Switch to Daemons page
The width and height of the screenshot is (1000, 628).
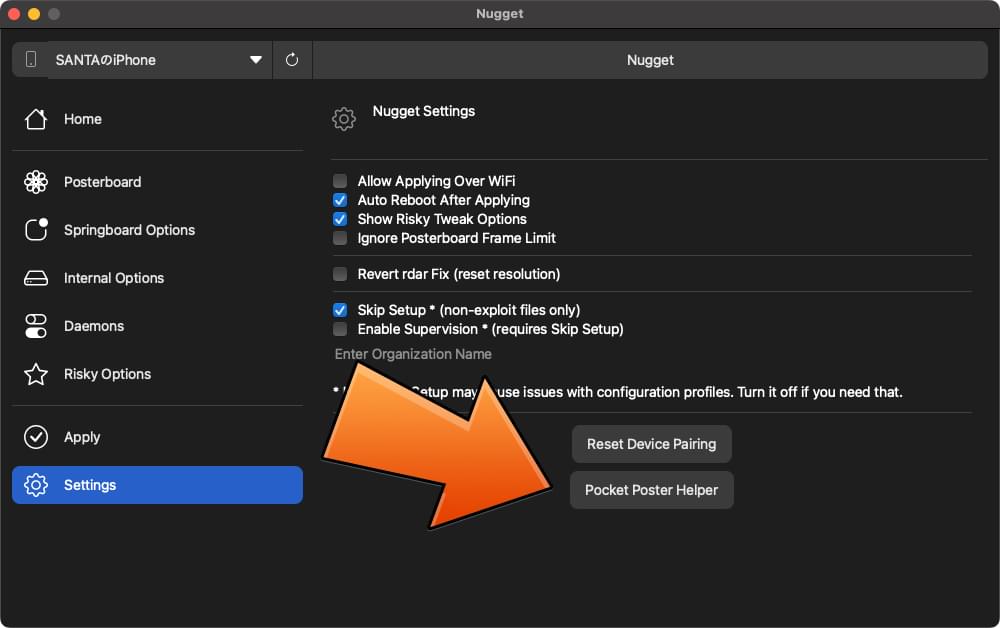[157, 326]
